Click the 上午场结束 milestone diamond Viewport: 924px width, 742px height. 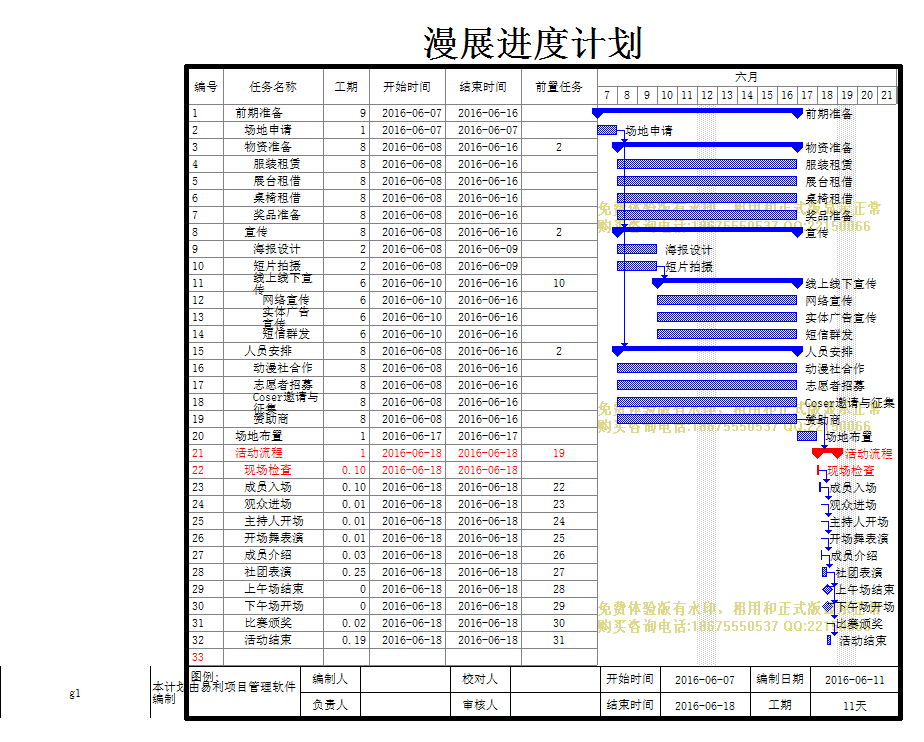[828, 589]
